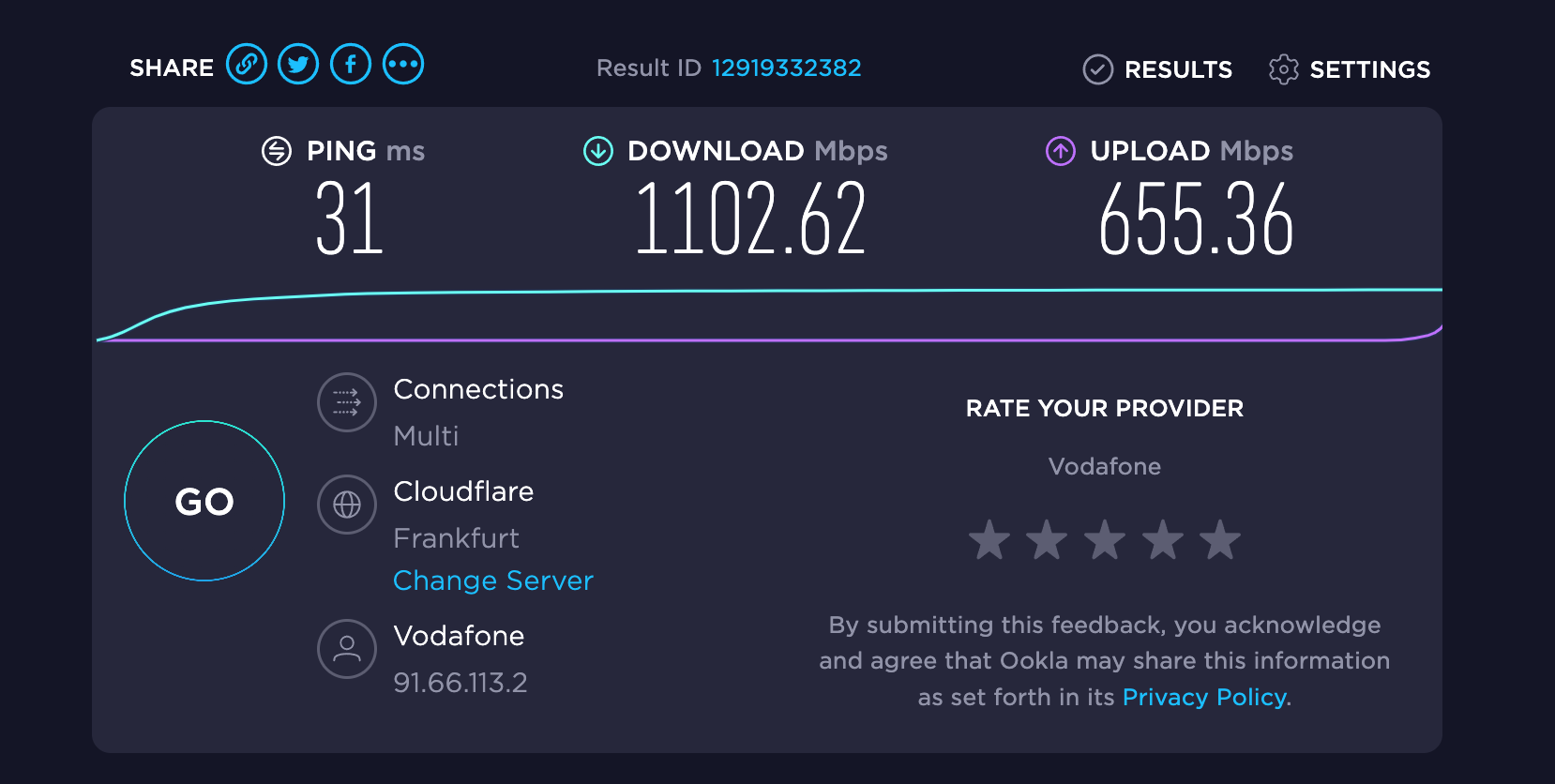Click the Results checkmark icon
The height and width of the screenshot is (784, 1555).
(1097, 69)
